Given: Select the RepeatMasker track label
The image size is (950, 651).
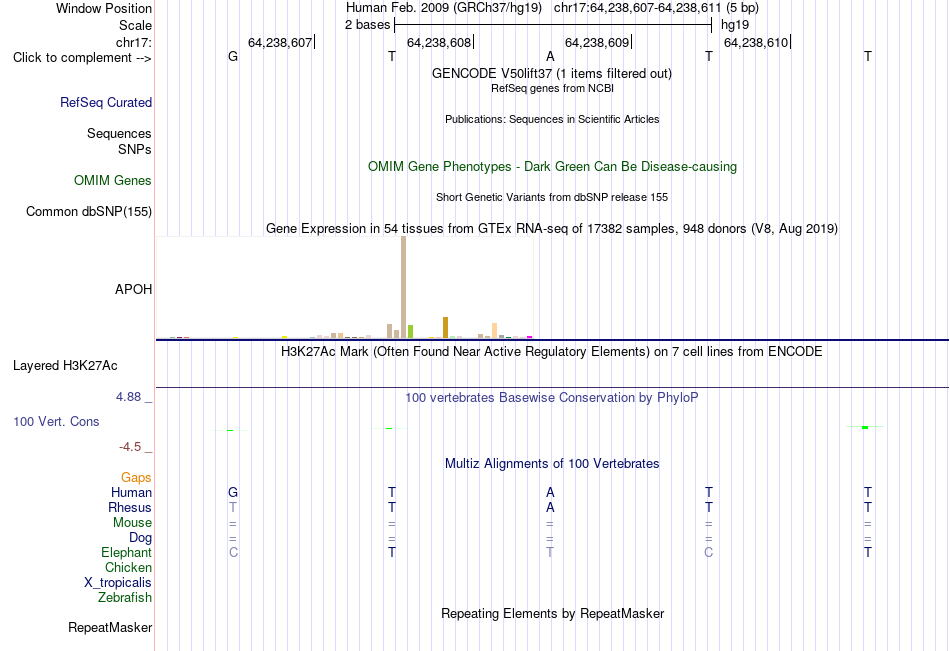Looking at the screenshot, I should tap(110, 627).
